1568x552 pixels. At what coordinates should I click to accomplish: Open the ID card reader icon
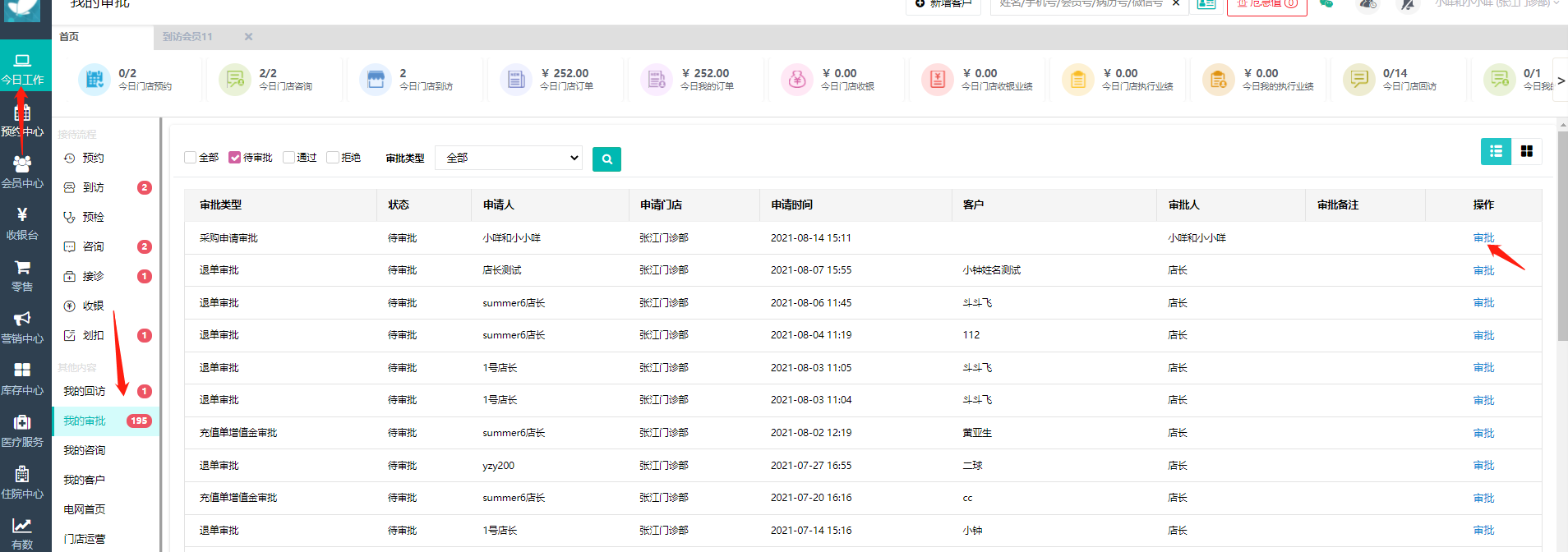tap(1206, 4)
